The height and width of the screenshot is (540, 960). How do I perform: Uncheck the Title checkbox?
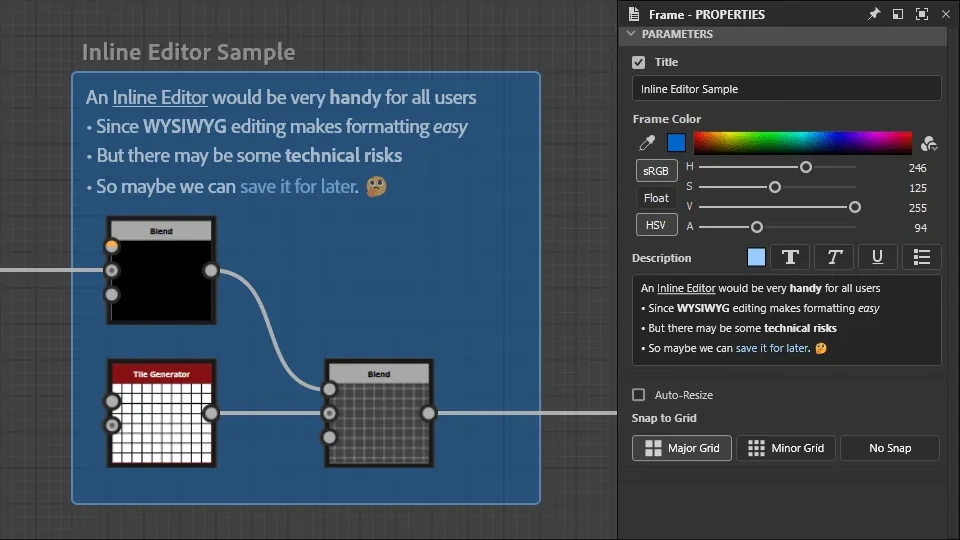point(639,62)
